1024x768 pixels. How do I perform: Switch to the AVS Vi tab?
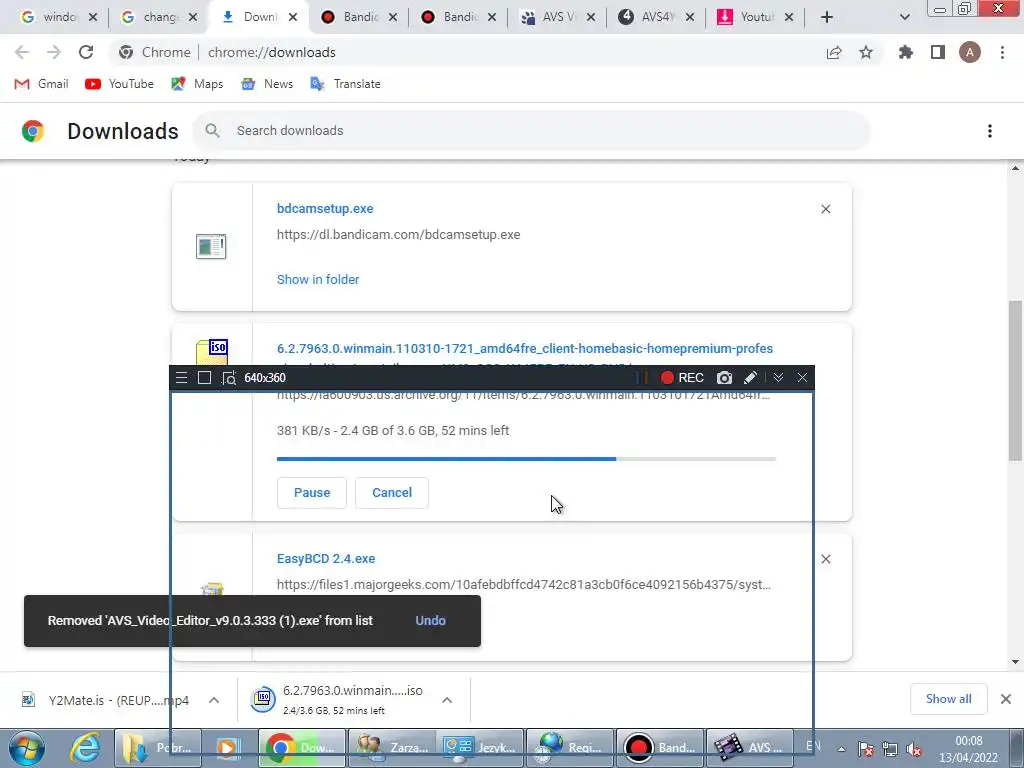pyautogui.click(x=558, y=17)
